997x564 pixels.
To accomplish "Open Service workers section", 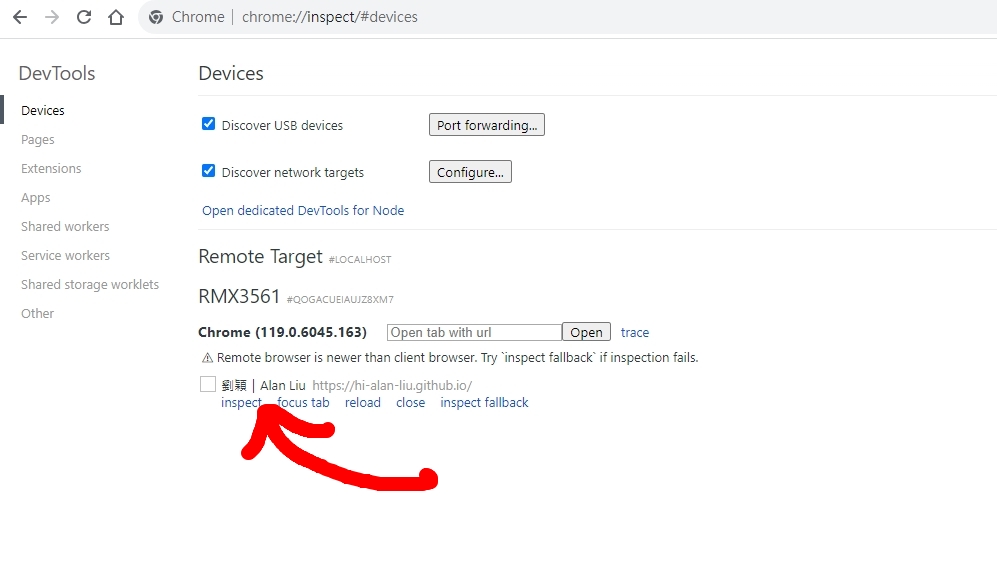I will (65, 256).
